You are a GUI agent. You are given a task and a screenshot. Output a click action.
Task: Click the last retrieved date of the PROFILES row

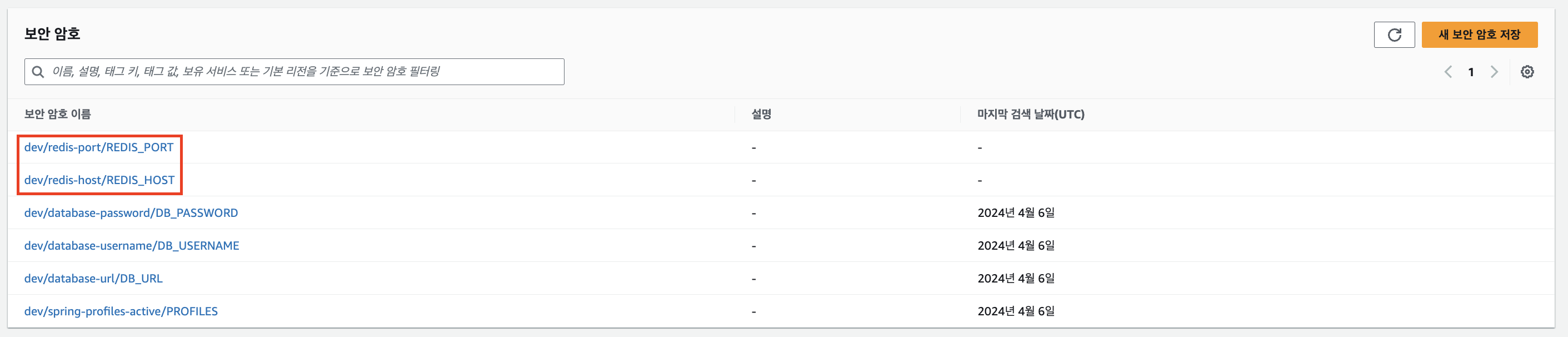coord(1015,312)
